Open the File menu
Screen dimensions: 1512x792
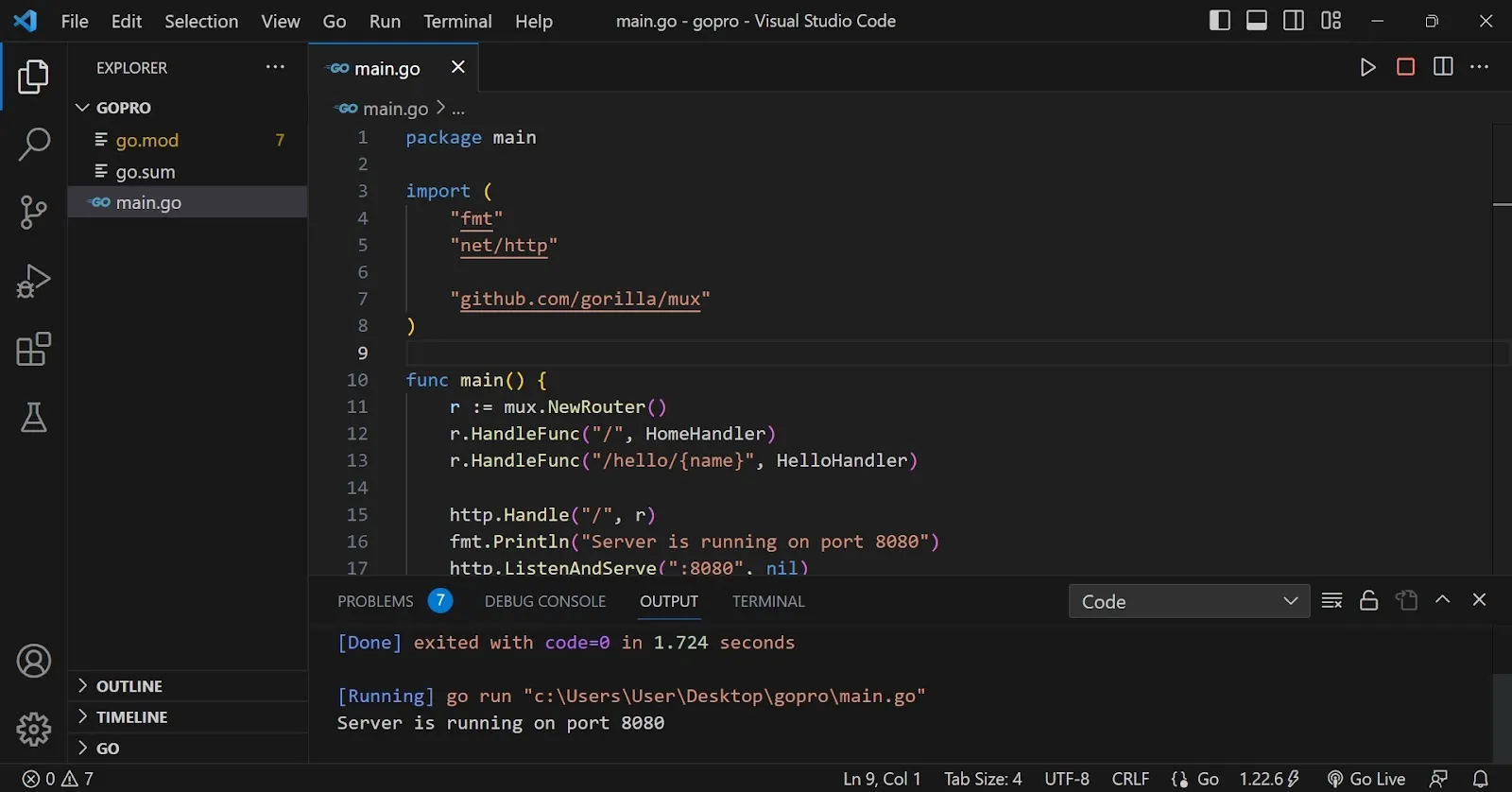(x=75, y=21)
